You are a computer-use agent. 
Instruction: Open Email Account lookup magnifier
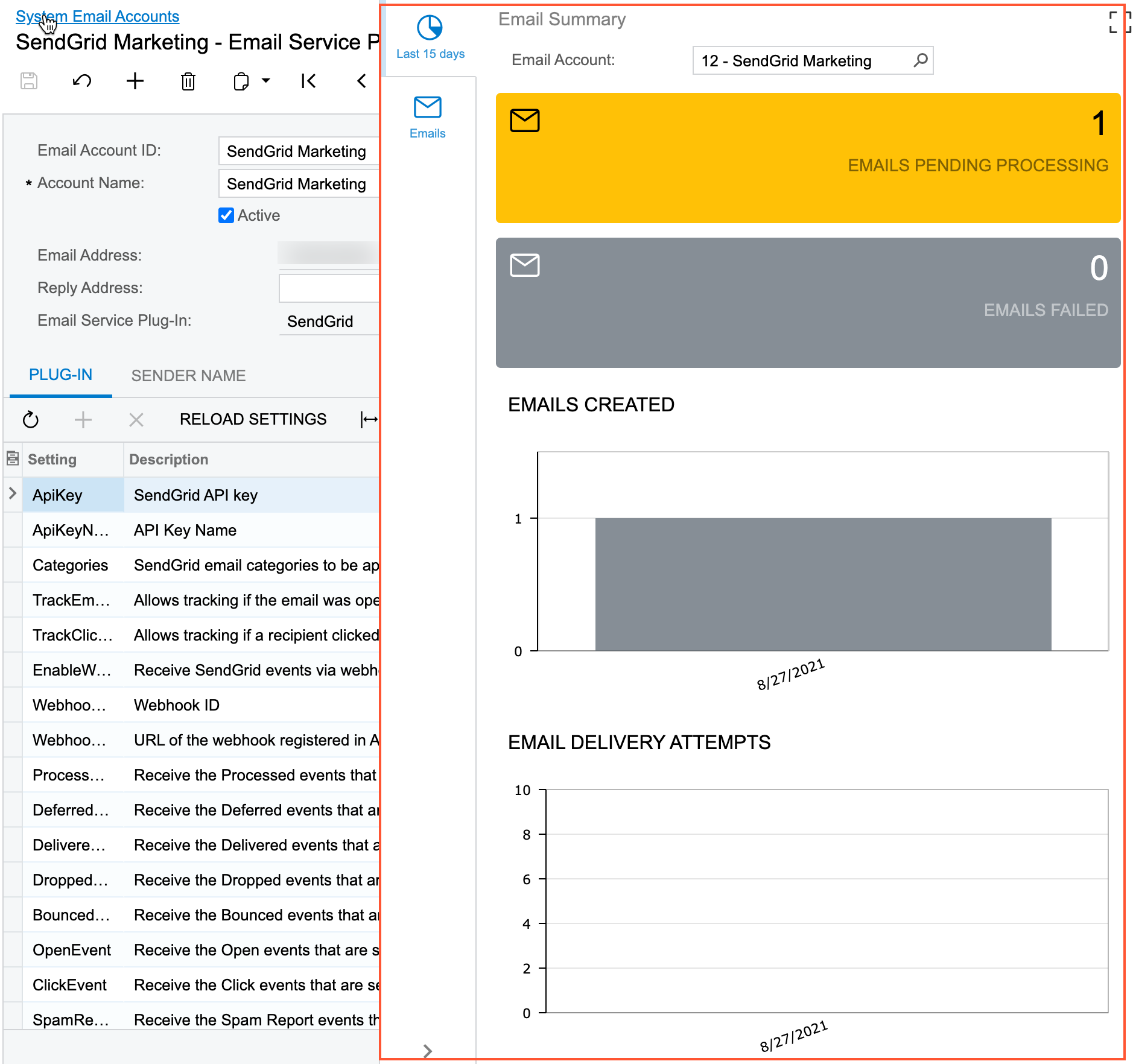920,60
